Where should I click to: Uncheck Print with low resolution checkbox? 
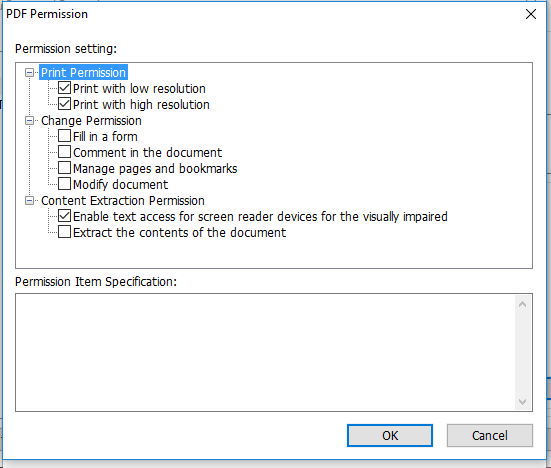point(64,88)
